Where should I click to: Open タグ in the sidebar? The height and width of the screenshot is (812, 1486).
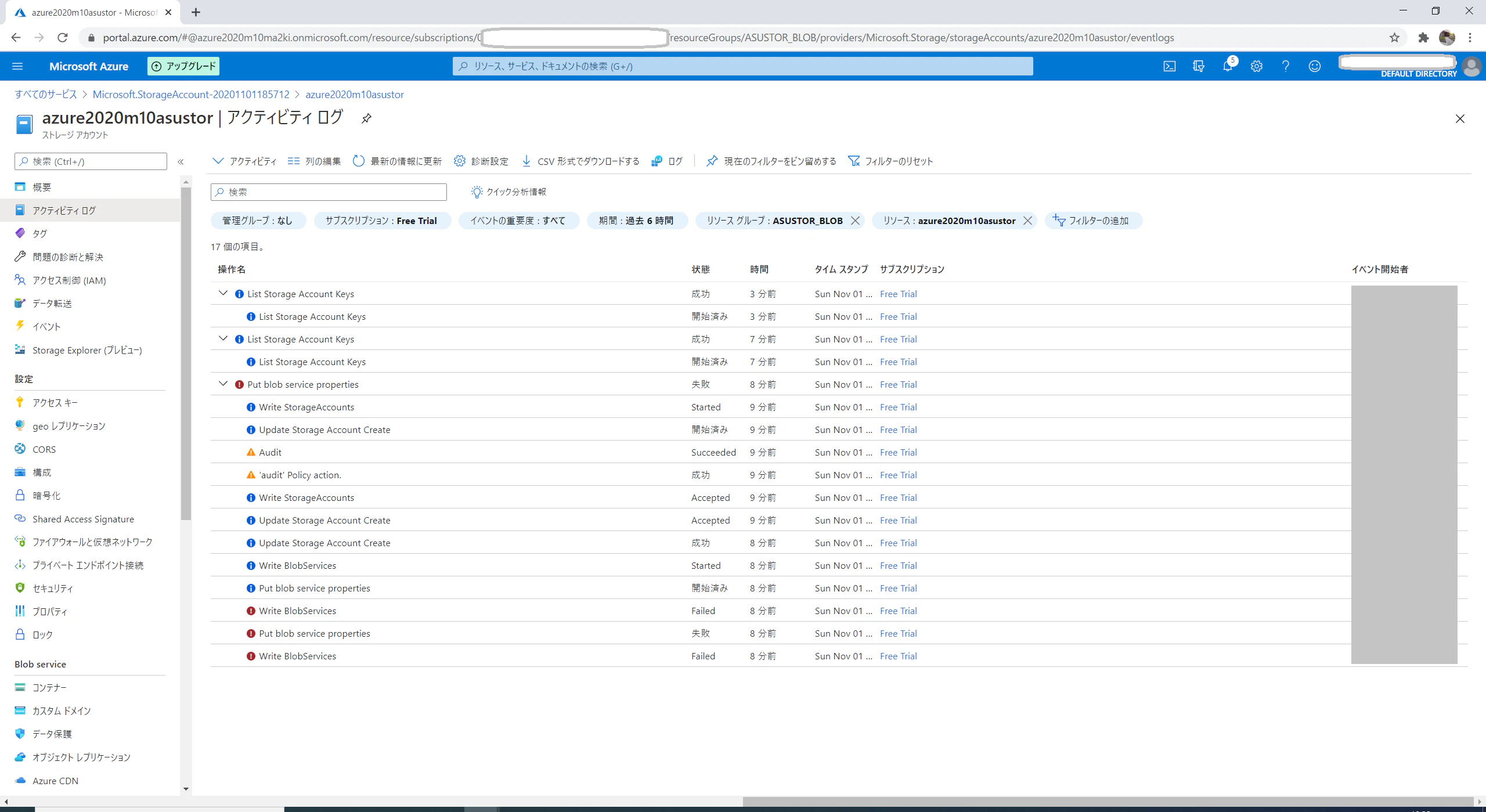click(x=39, y=233)
